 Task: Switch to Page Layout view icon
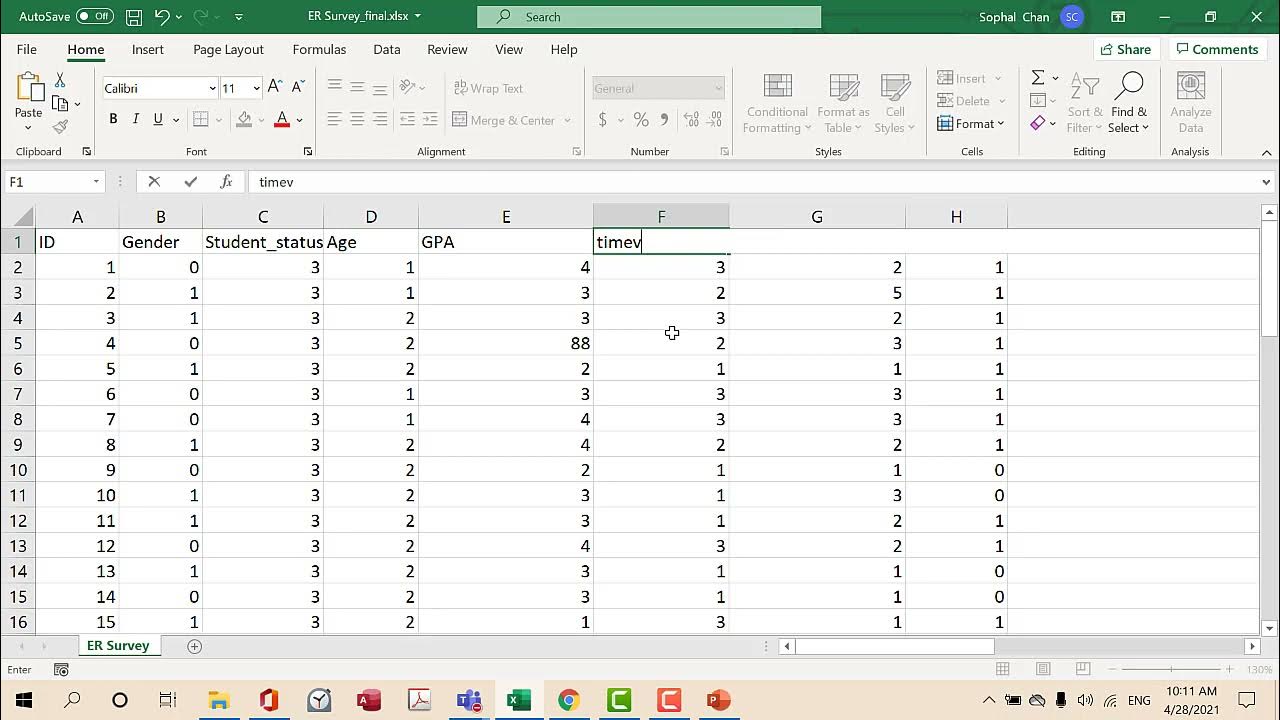1043,669
